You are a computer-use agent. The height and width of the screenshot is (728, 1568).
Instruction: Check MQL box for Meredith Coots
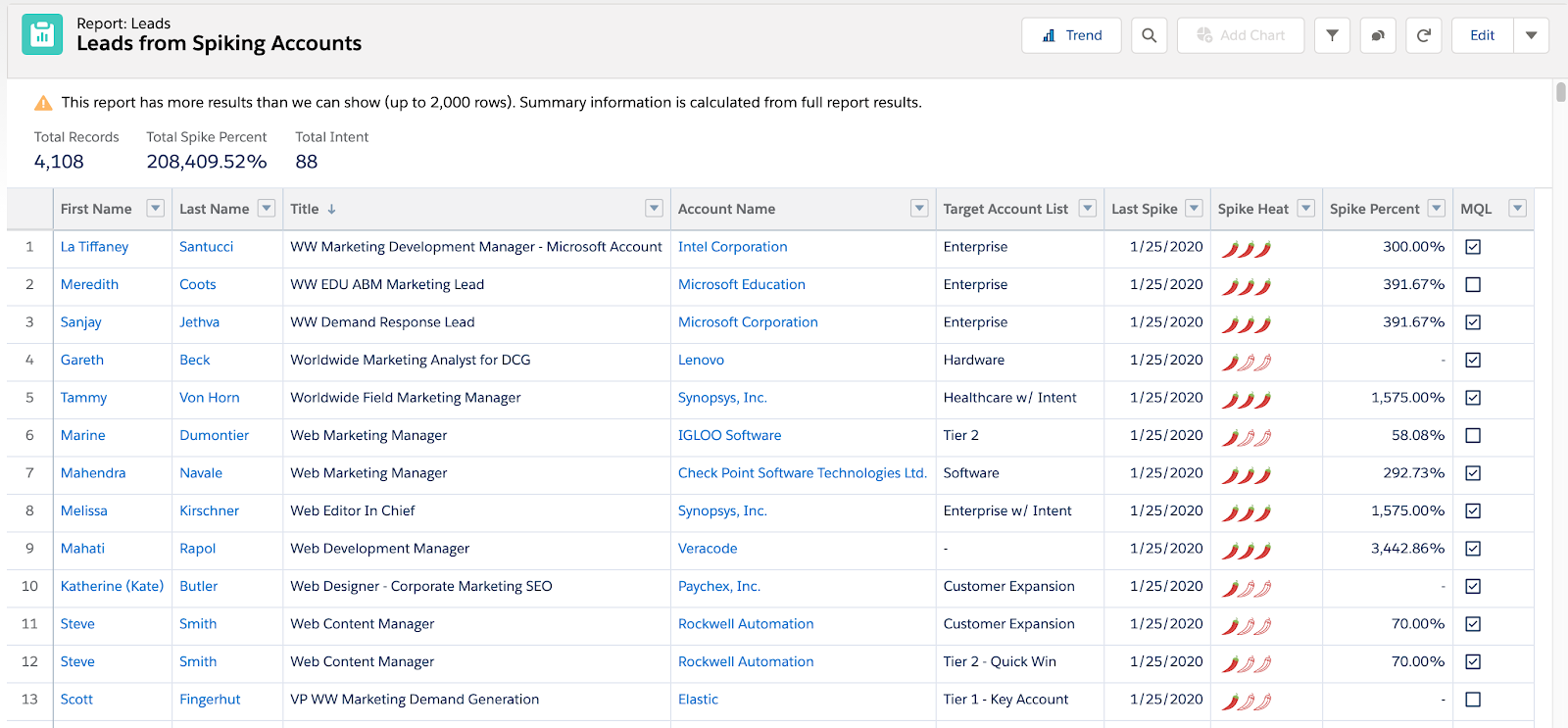[1473, 284]
